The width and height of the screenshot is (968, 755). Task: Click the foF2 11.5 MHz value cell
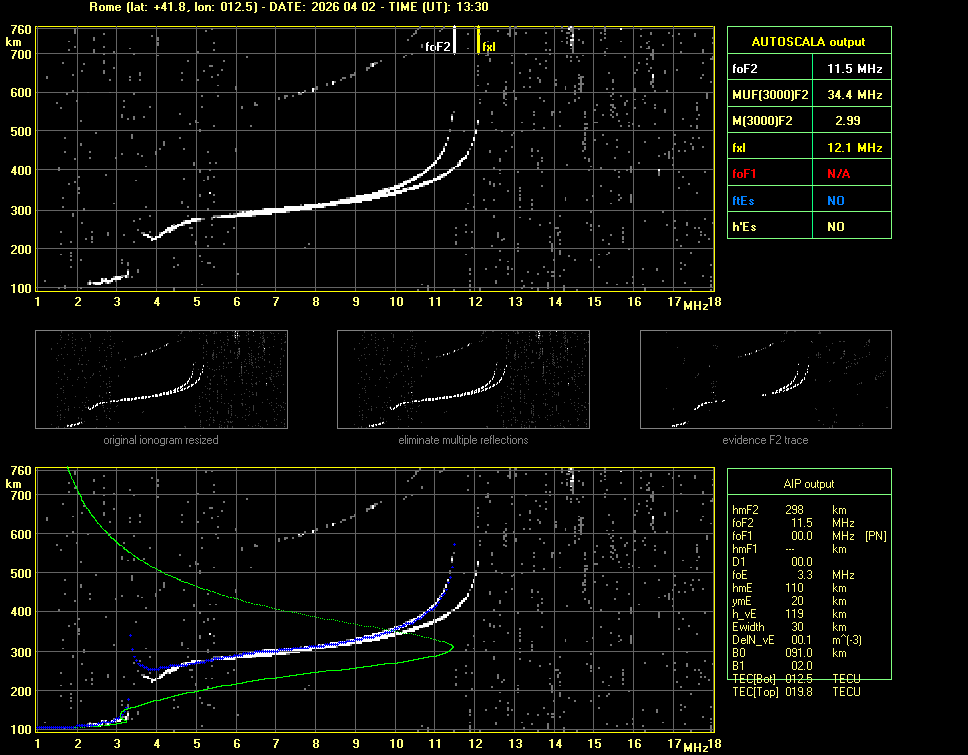pos(854,68)
